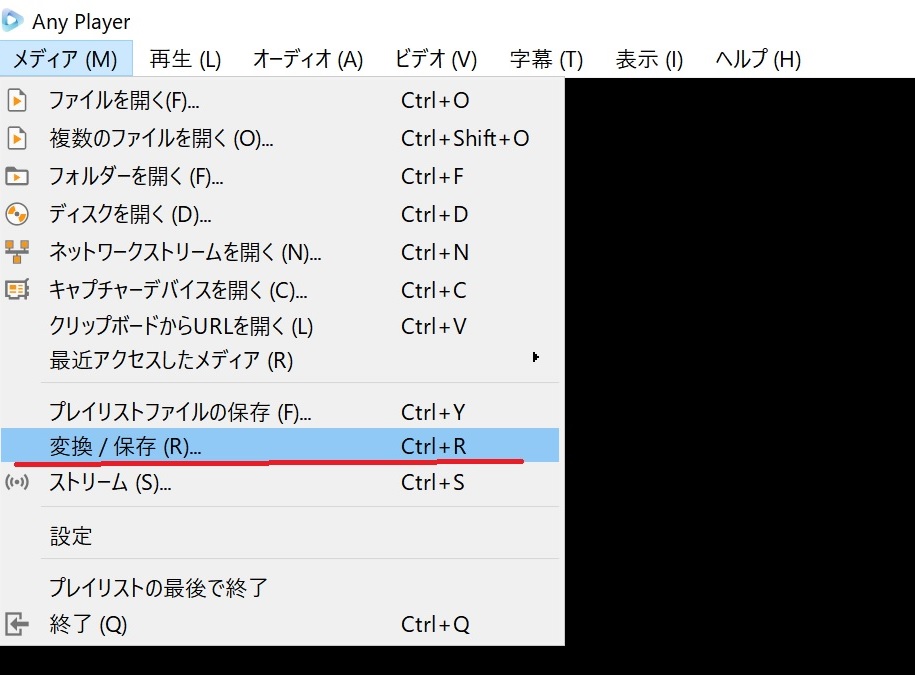The height and width of the screenshot is (675, 915).
Task: Click the Ctrl+O shortcut text
Action: pos(435,100)
